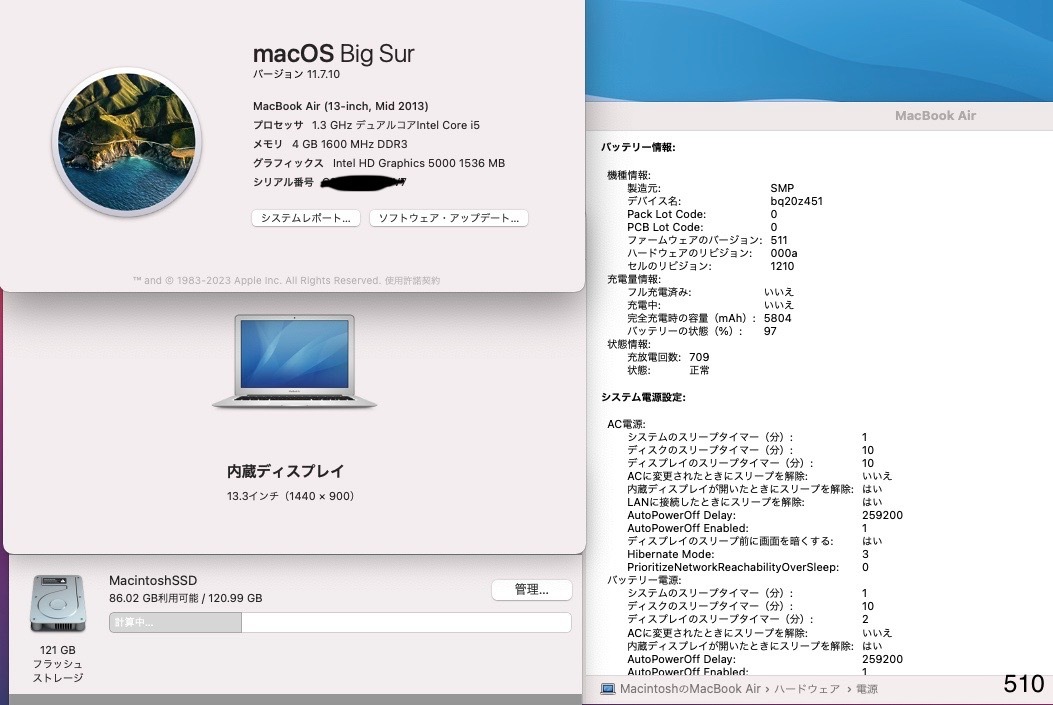Select the ファームウェアのバージョン 511 row

(707, 240)
